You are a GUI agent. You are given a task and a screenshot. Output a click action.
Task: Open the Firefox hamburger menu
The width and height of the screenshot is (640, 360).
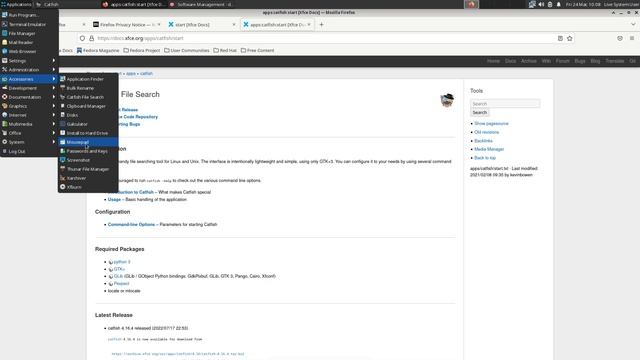632,38
